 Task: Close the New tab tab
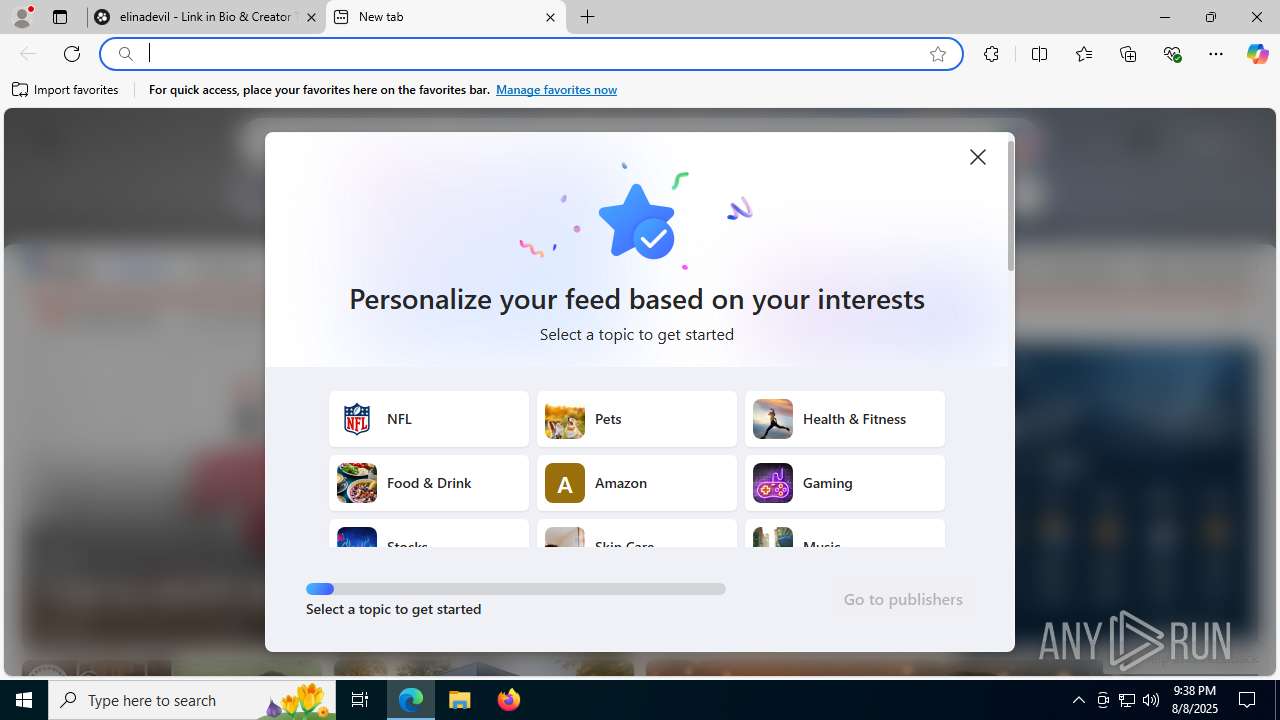pos(550,17)
